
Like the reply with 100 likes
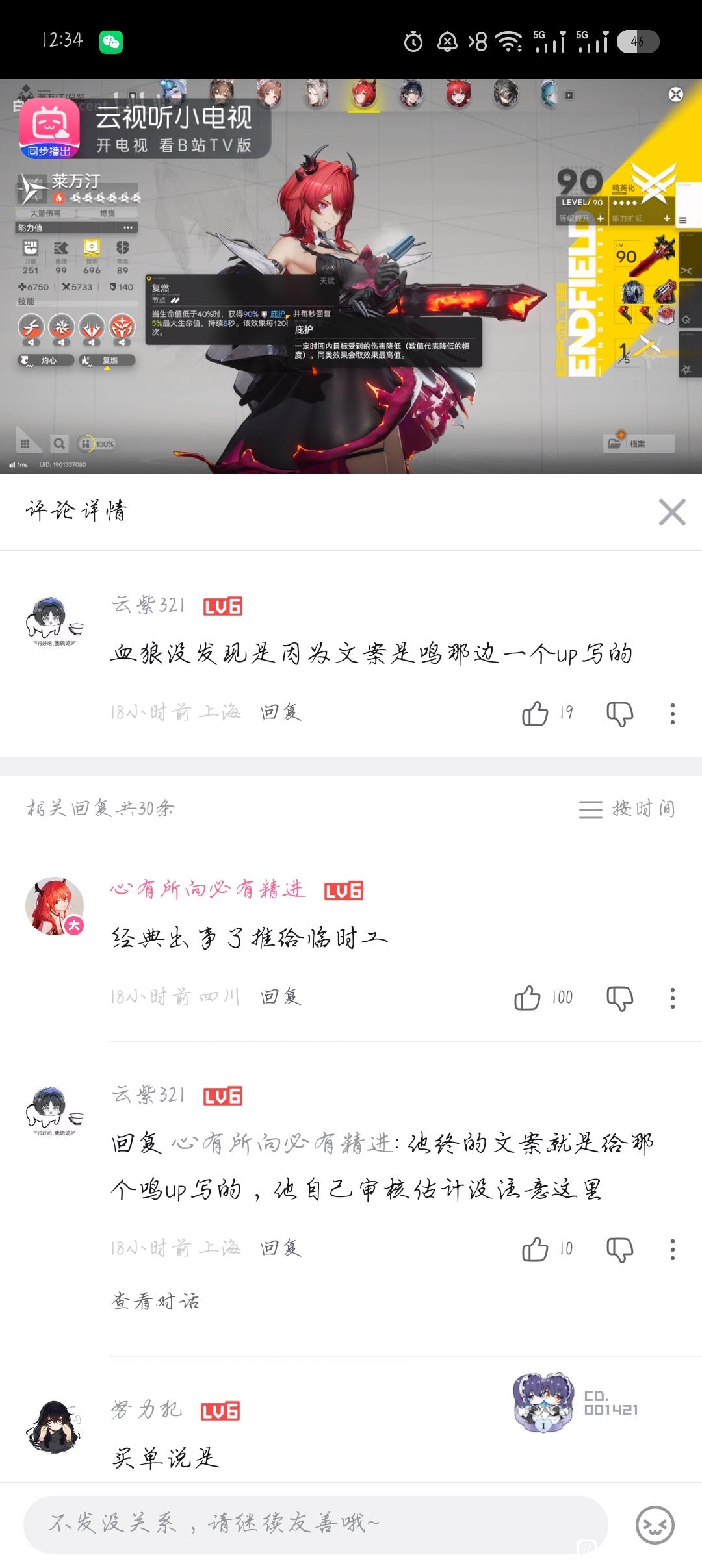(x=527, y=998)
